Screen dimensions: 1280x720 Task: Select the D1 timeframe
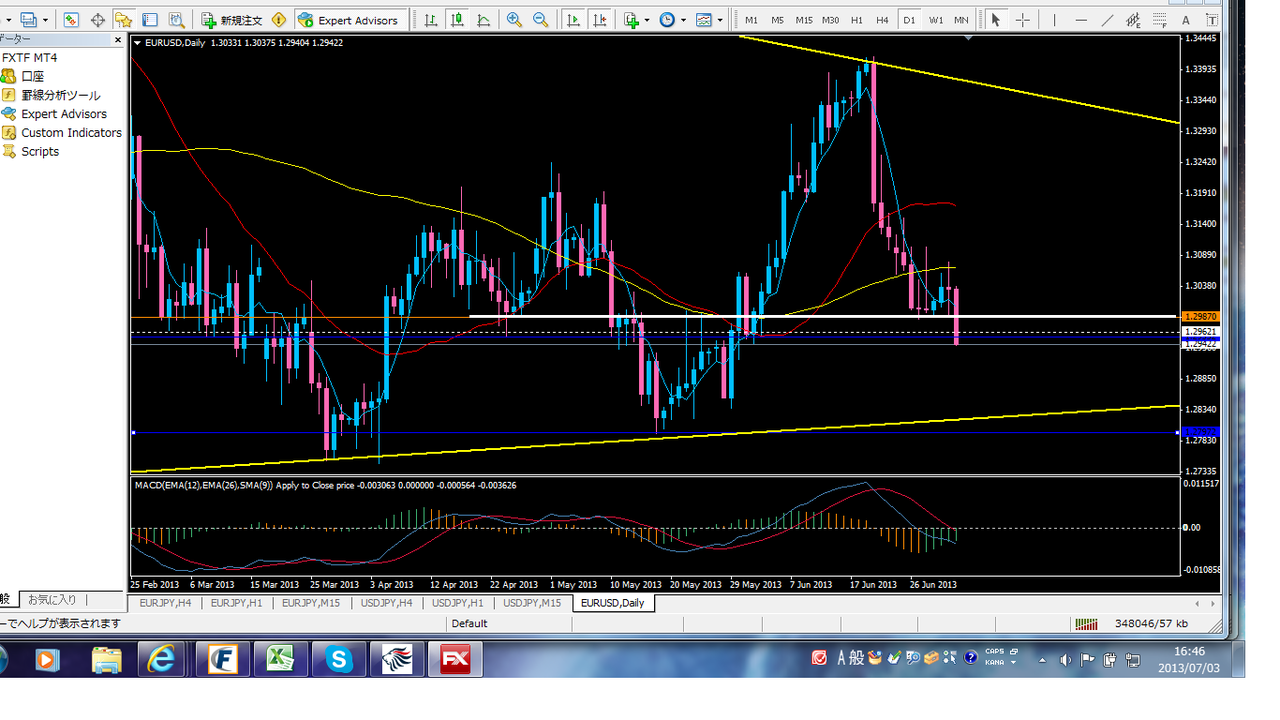coord(909,20)
